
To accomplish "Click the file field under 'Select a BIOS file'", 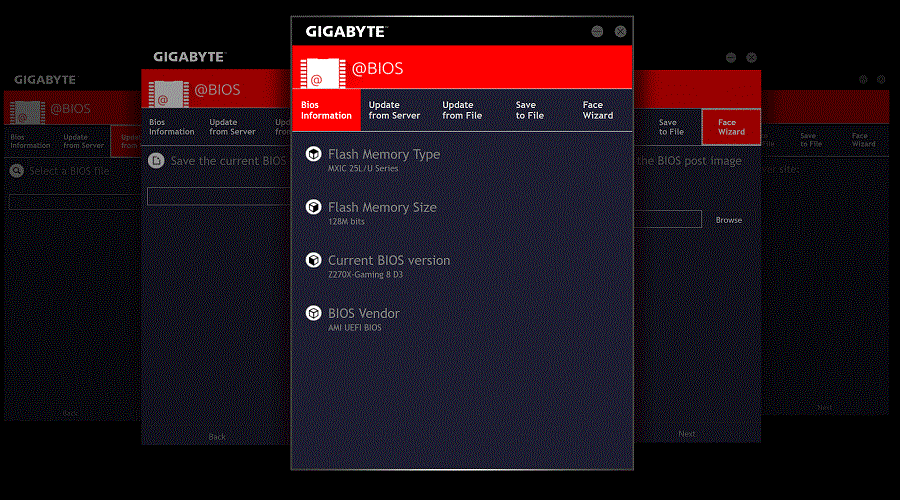I will [x=73, y=201].
